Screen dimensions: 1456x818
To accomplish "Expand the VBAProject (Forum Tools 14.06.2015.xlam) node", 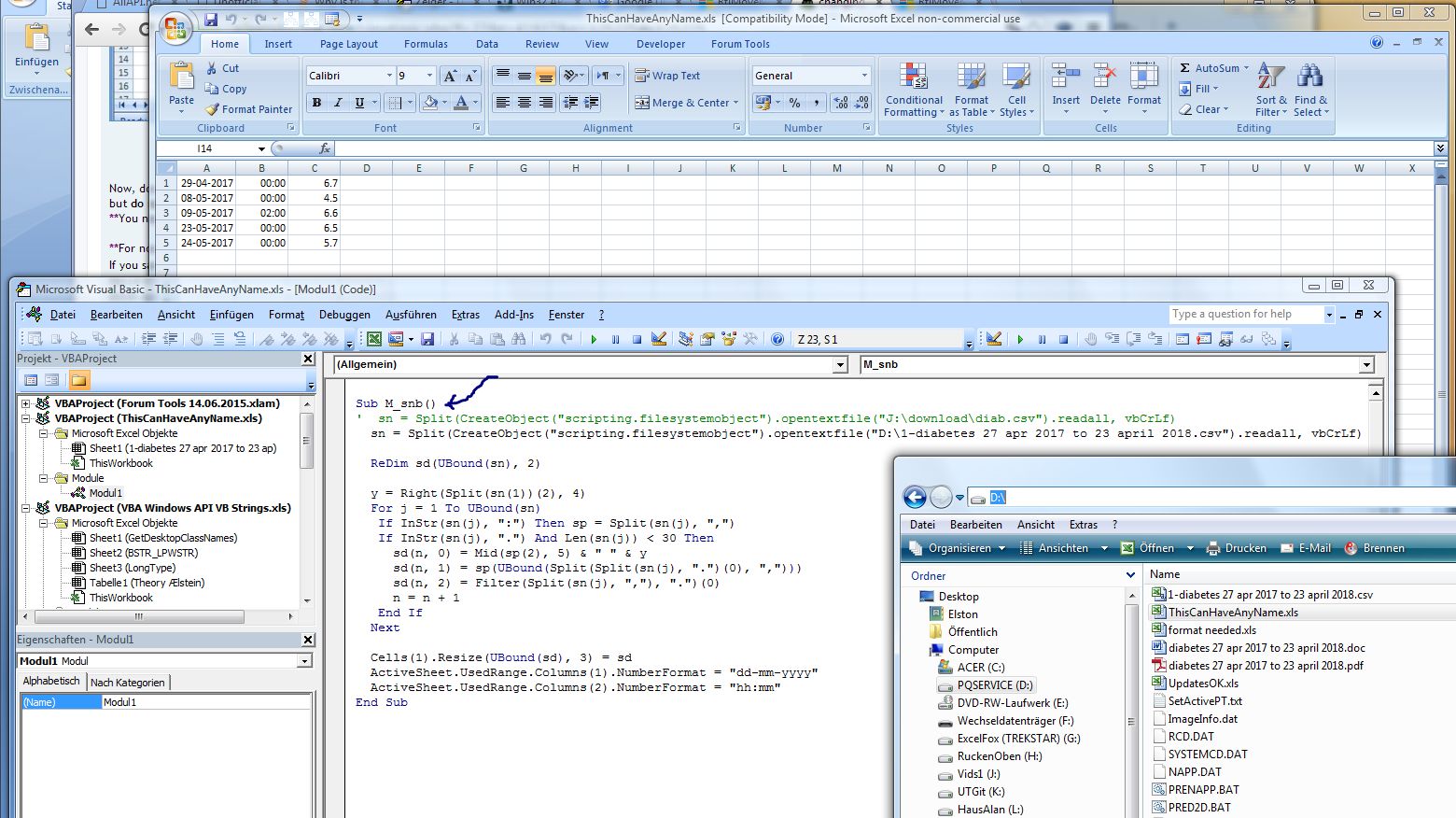I will coord(26,403).
